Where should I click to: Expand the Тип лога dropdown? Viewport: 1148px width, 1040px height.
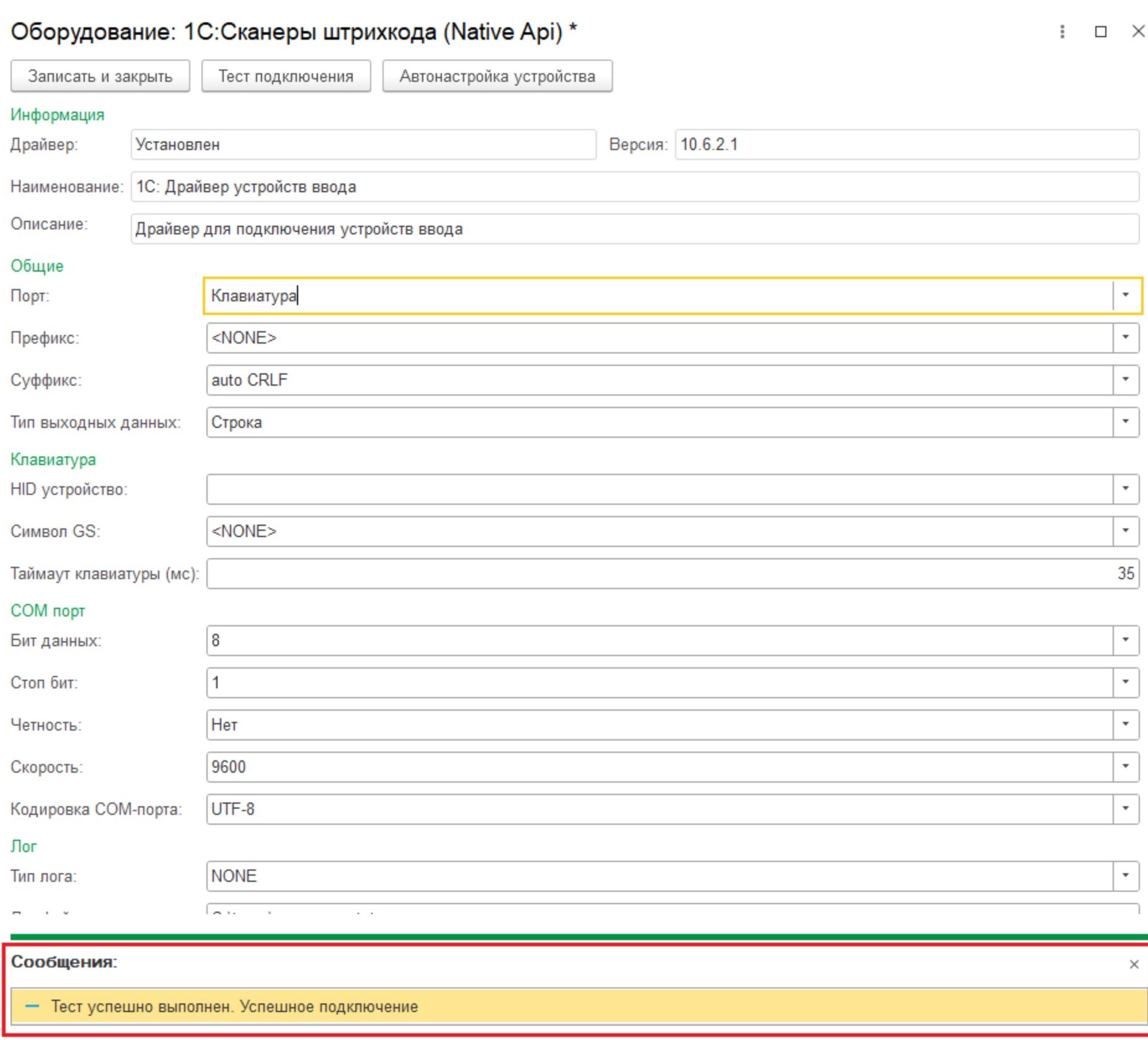pos(1126,876)
